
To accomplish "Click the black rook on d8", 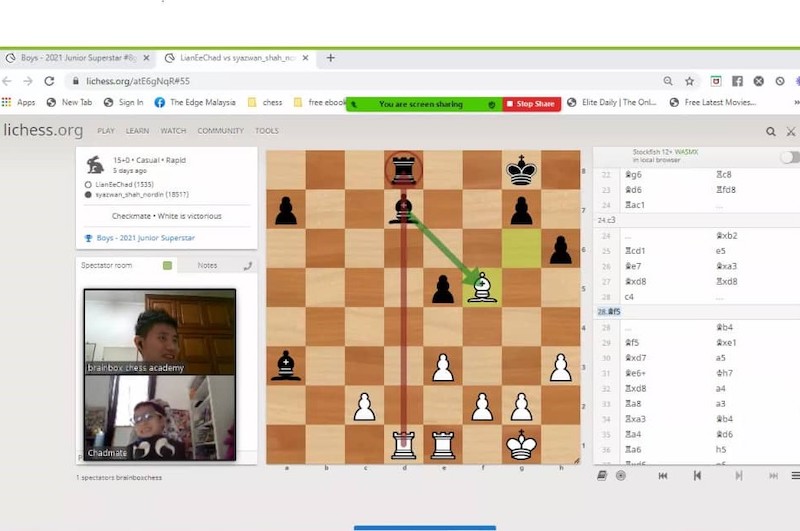I will 404,170.
